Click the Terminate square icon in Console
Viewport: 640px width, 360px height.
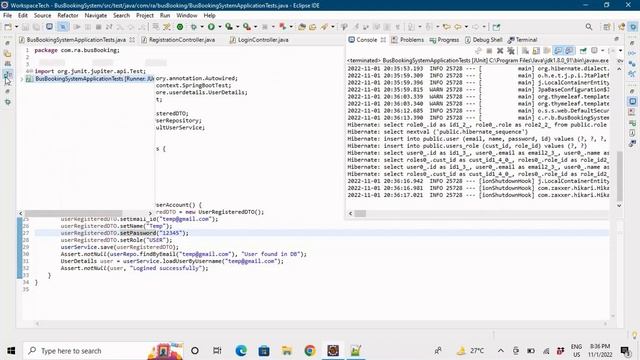[489, 51]
